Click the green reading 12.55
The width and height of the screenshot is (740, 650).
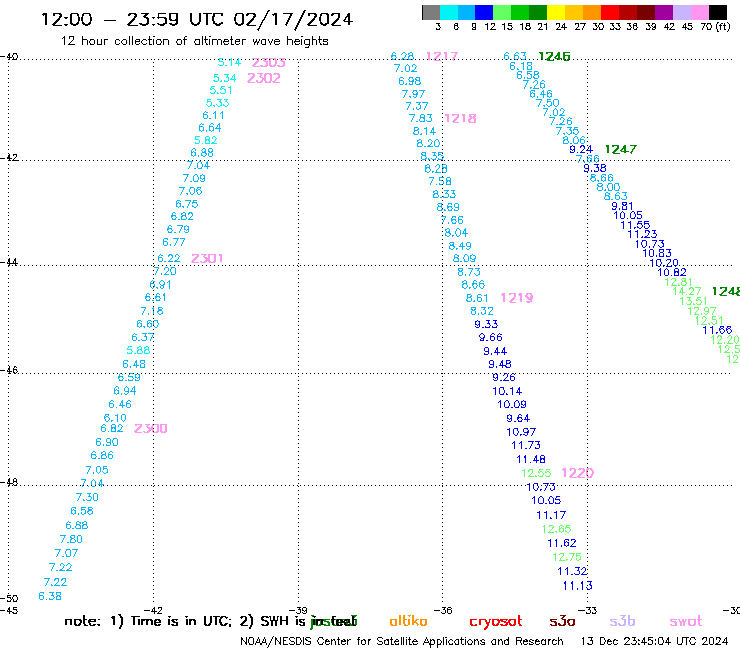click(536, 473)
